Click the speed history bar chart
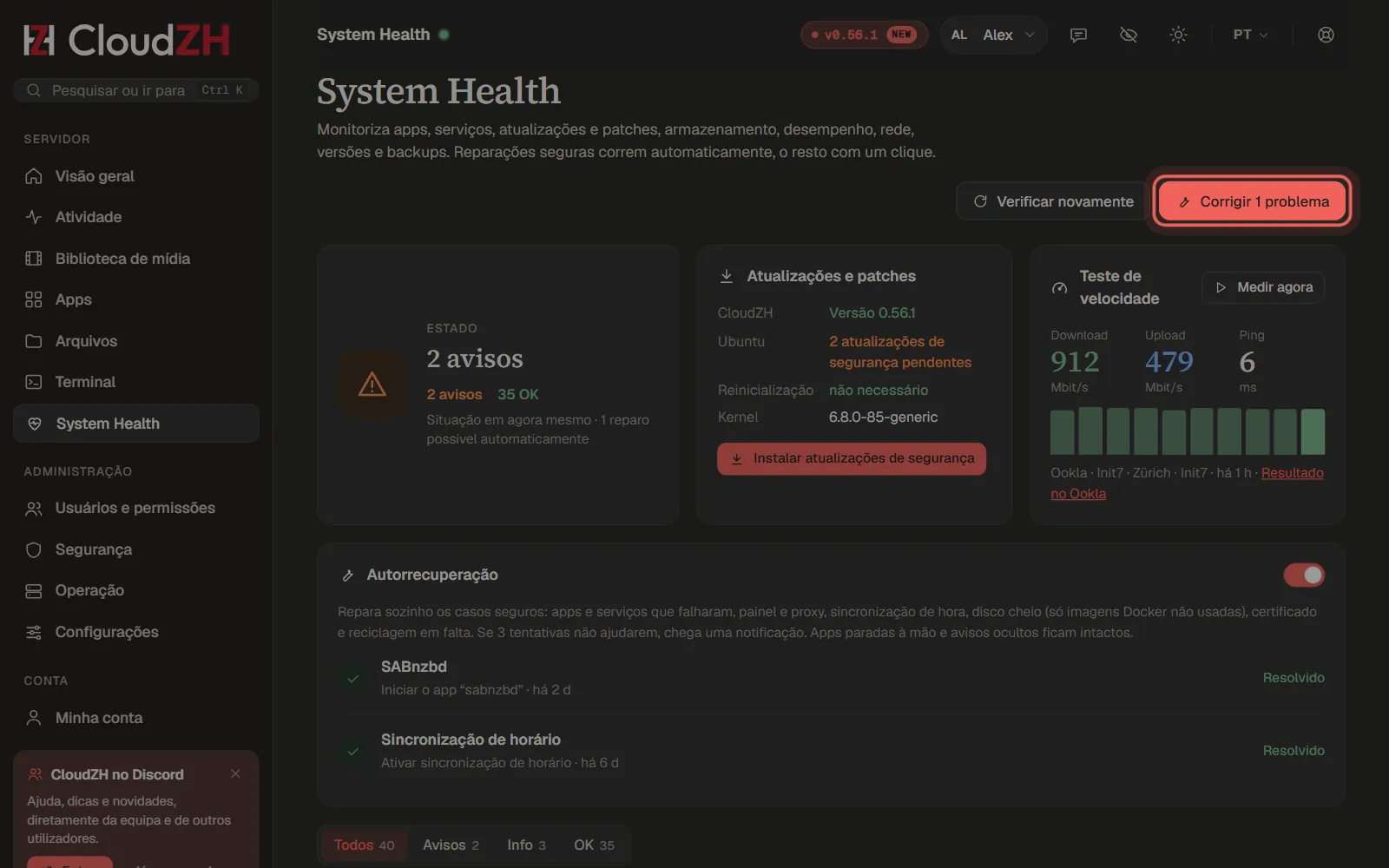 [1188, 431]
